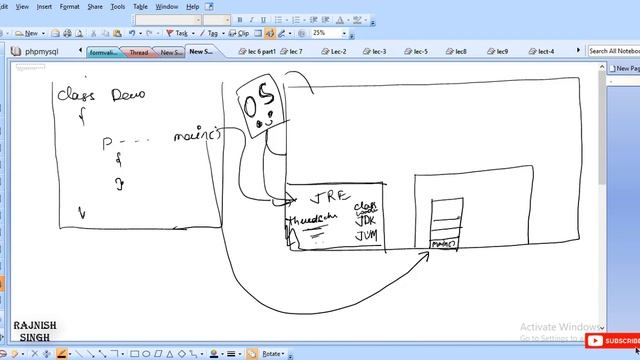Select the straight Line drawing tool
This screenshot has height=360, width=640.
[79, 354]
